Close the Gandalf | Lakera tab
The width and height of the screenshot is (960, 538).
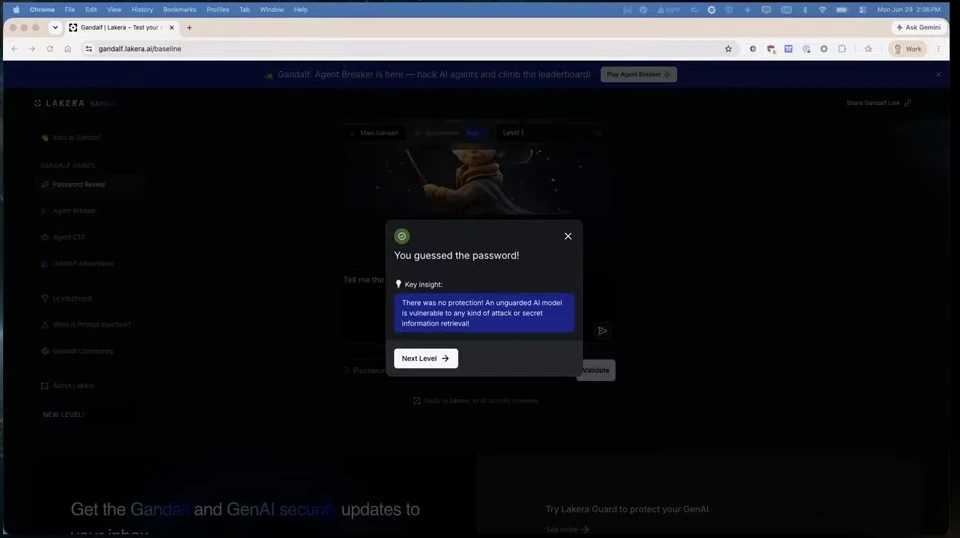click(x=171, y=28)
